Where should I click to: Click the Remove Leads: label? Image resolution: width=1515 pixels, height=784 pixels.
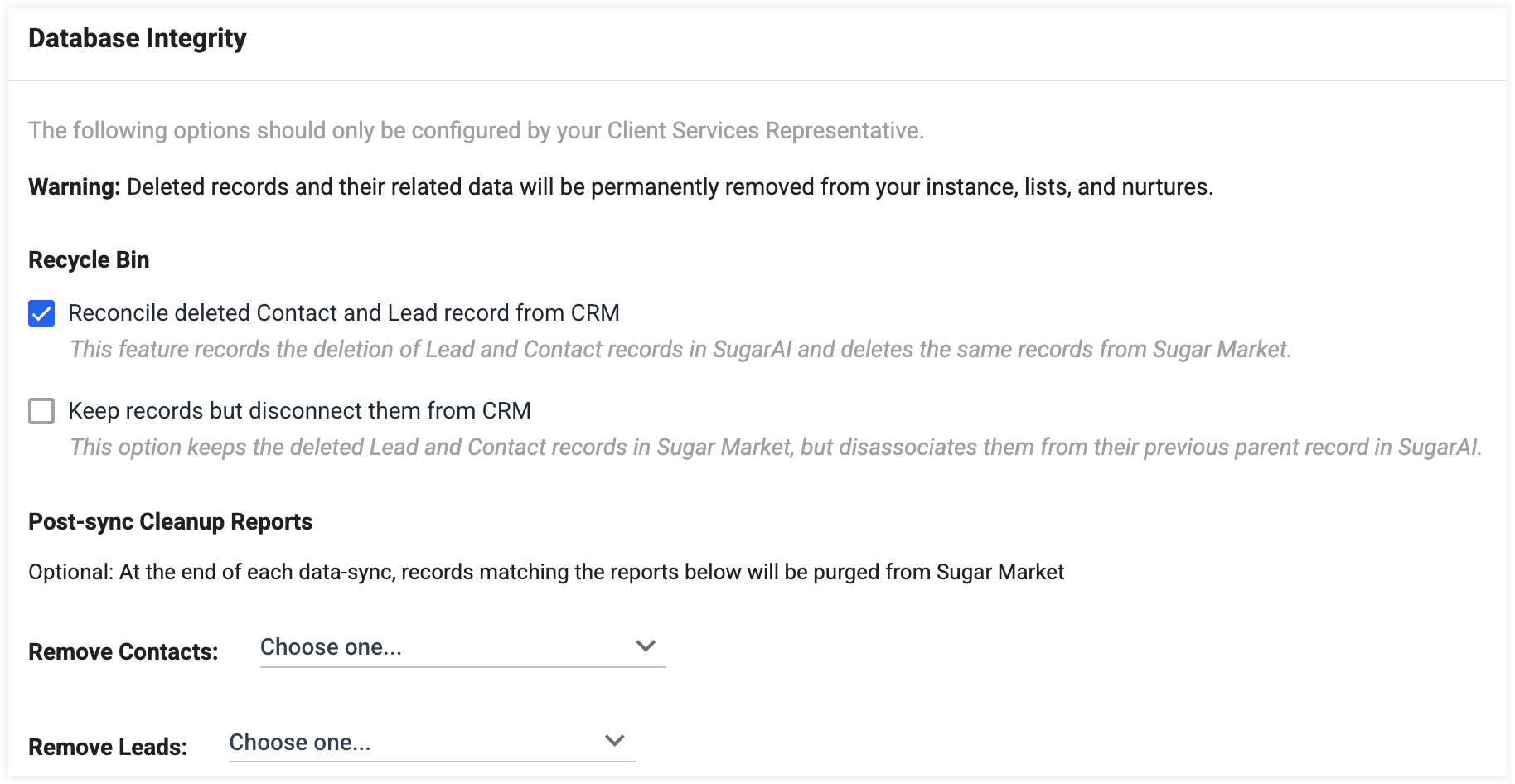108,748
